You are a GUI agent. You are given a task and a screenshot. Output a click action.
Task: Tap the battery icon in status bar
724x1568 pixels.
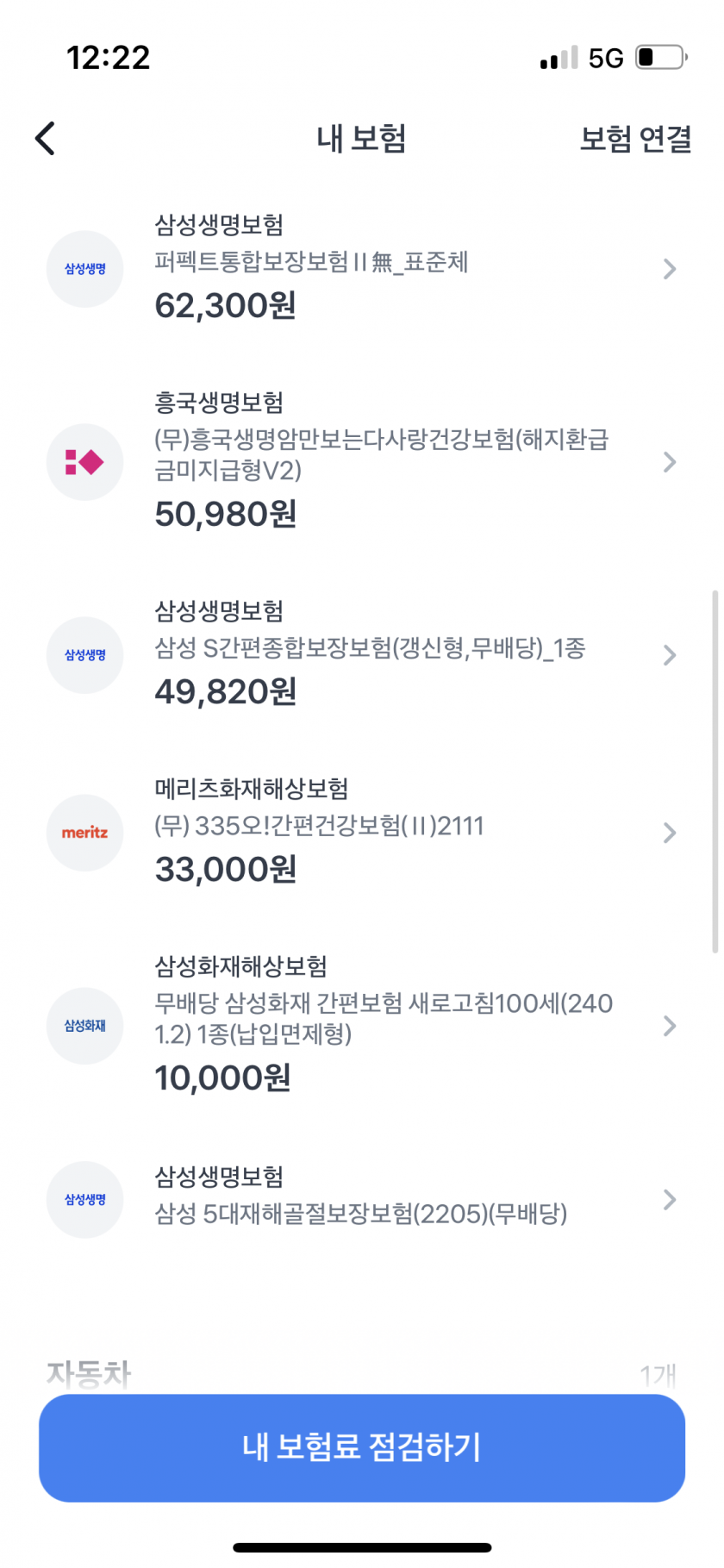point(660,58)
